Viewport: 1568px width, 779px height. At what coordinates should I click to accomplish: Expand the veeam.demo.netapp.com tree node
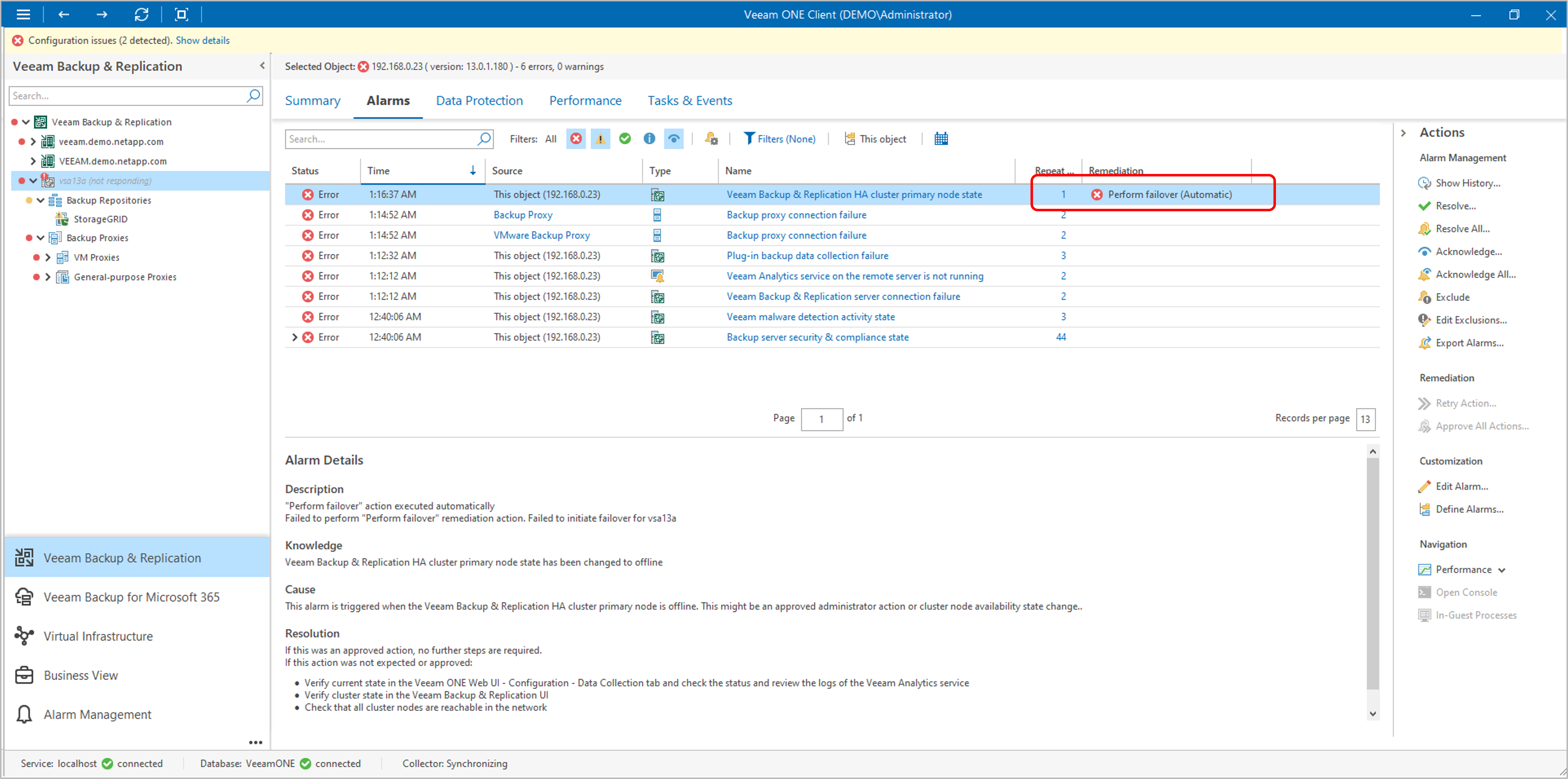[x=33, y=142]
